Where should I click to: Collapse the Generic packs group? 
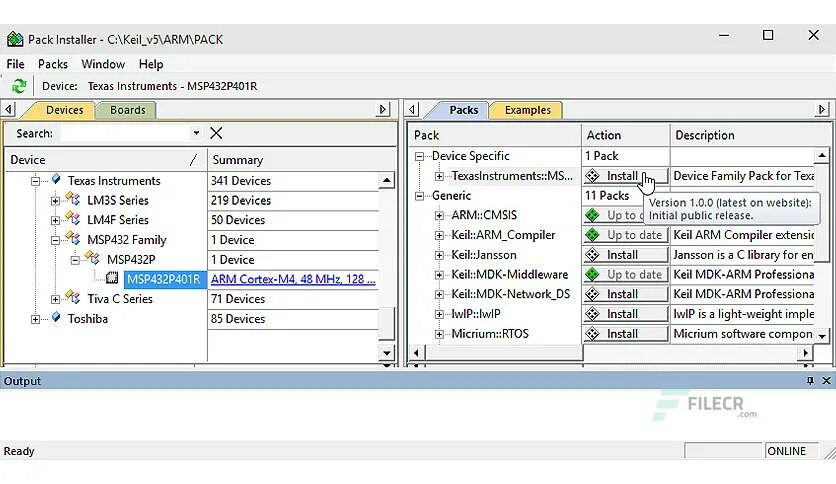pyautogui.click(x=420, y=196)
